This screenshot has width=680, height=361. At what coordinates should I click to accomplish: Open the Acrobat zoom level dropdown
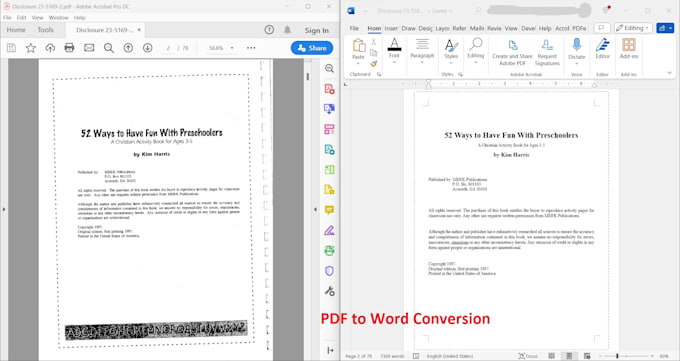coord(232,48)
